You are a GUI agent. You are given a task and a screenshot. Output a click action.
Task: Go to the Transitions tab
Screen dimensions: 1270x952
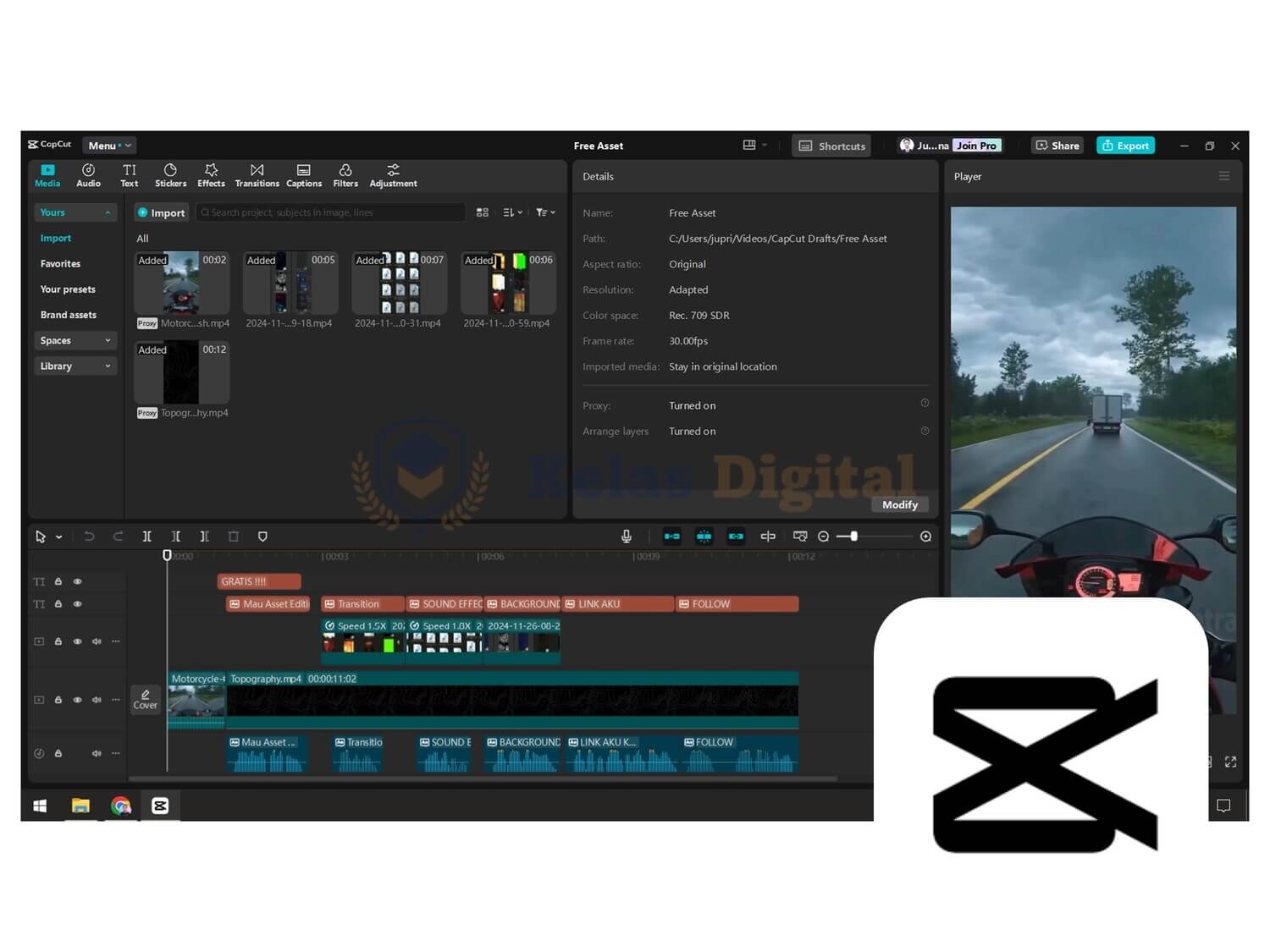tap(257, 175)
